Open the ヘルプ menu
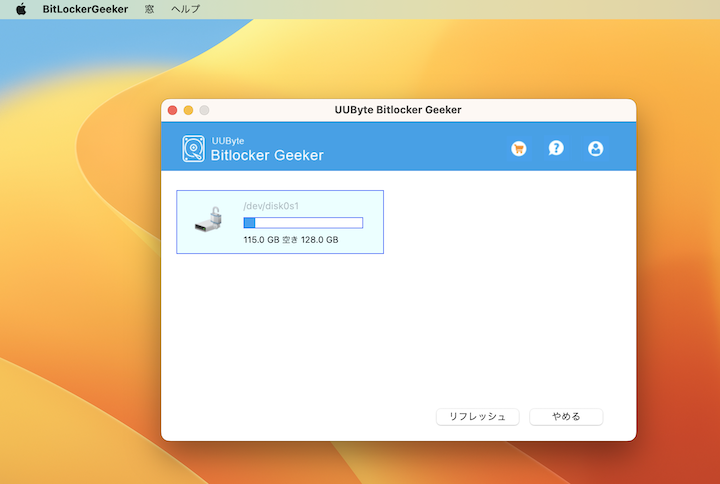Image resolution: width=720 pixels, height=484 pixels. (186, 9)
